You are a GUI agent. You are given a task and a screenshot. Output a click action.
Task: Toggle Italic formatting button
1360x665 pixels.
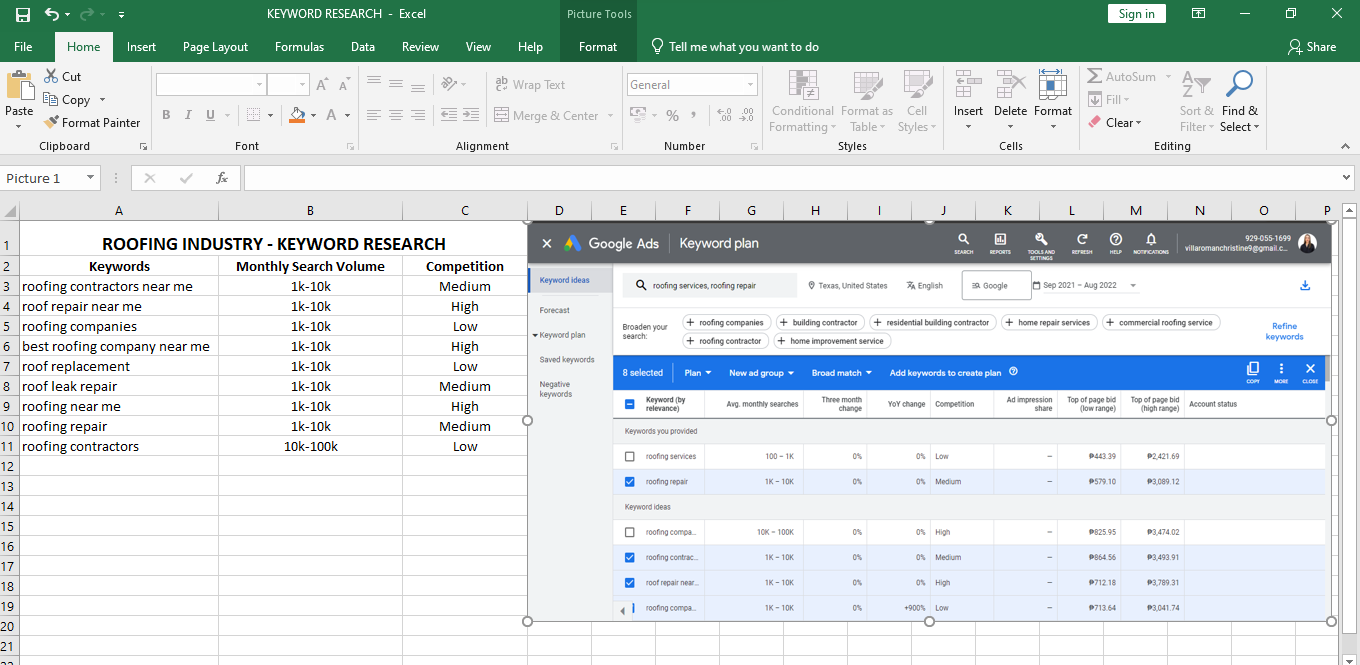189,115
